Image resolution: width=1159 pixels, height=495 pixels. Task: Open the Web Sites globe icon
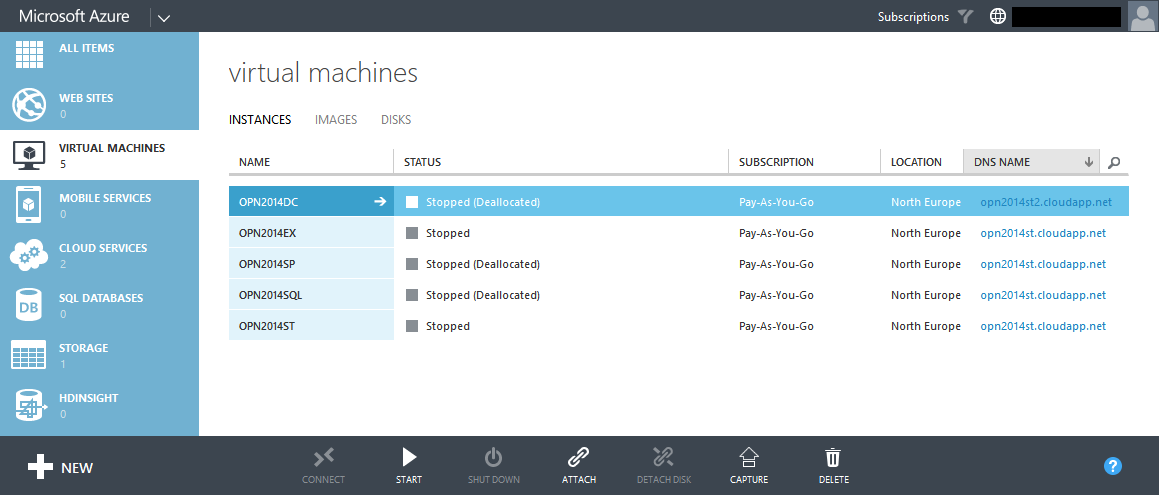tap(30, 106)
